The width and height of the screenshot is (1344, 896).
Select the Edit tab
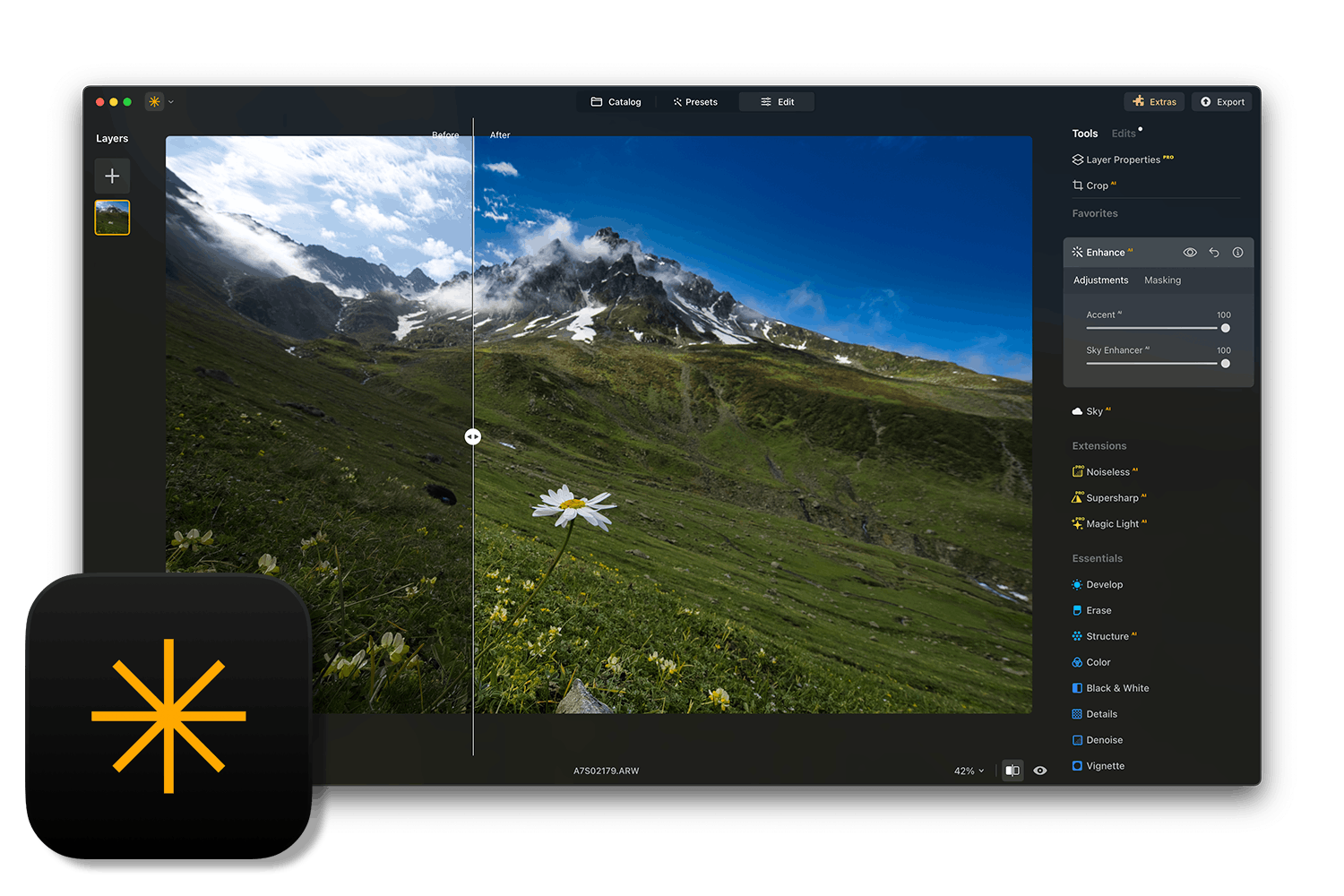click(777, 102)
